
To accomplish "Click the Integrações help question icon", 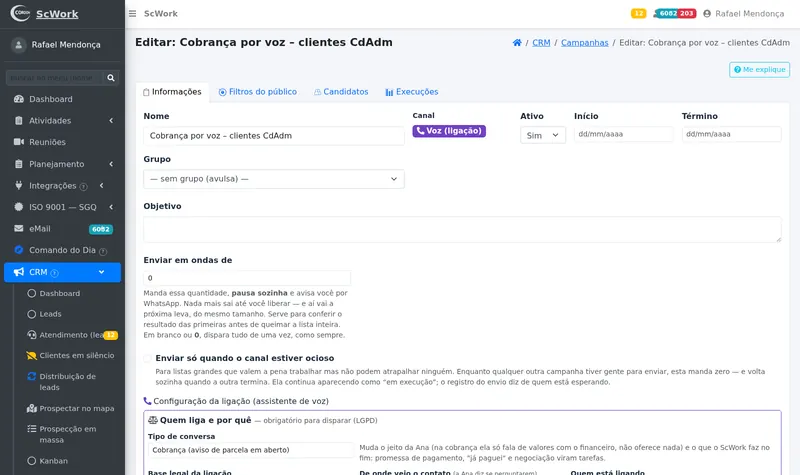I will pyautogui.click(x=84, y=187).
